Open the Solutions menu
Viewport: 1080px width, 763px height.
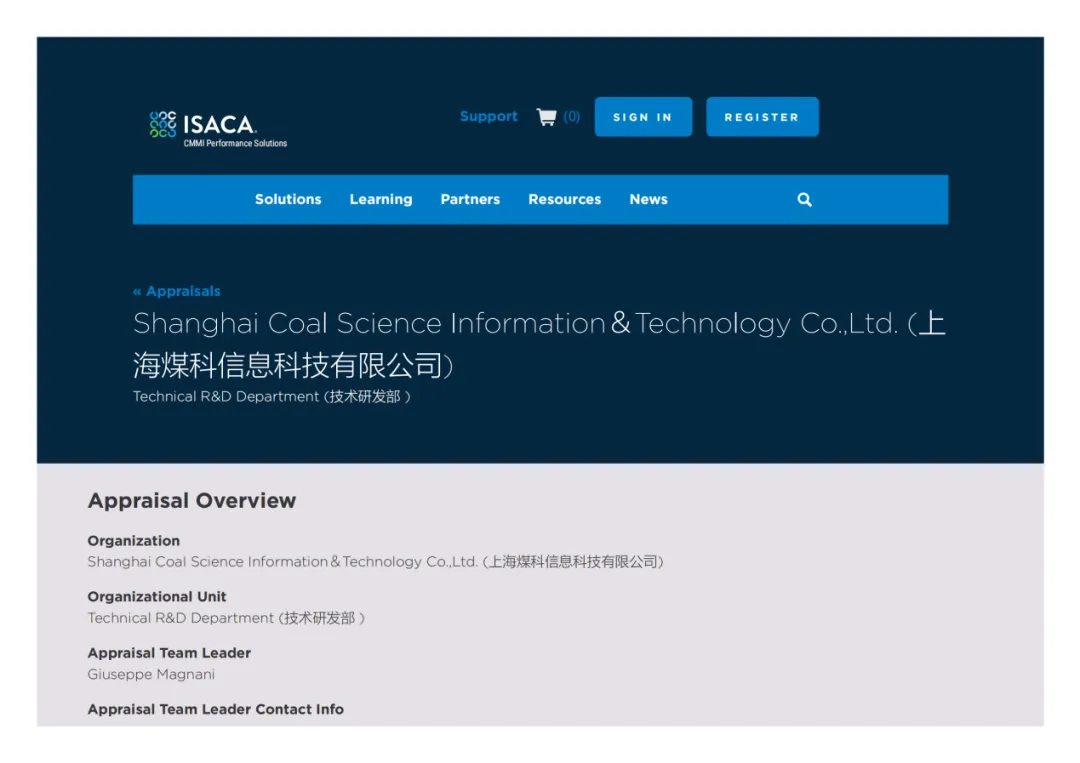point(288,200)
